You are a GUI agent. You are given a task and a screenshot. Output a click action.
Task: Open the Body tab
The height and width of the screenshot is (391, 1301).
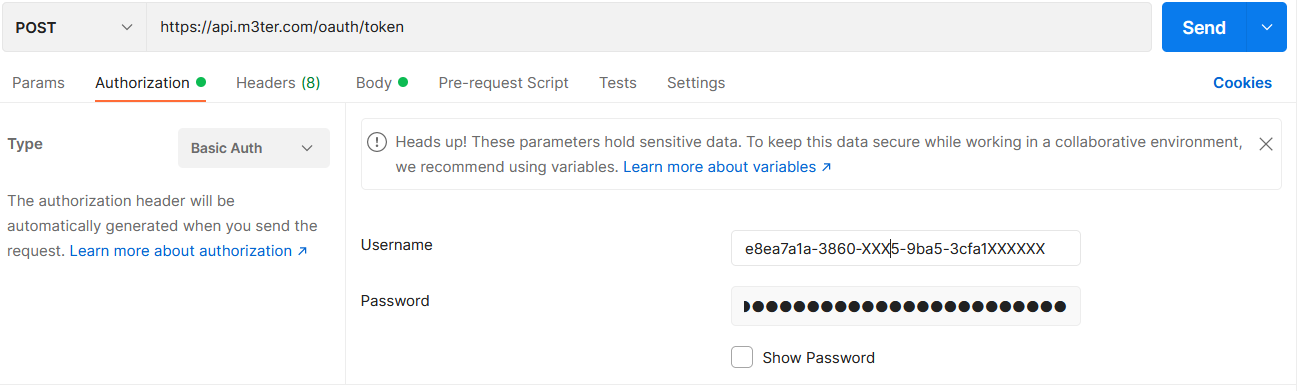(382, 83)
